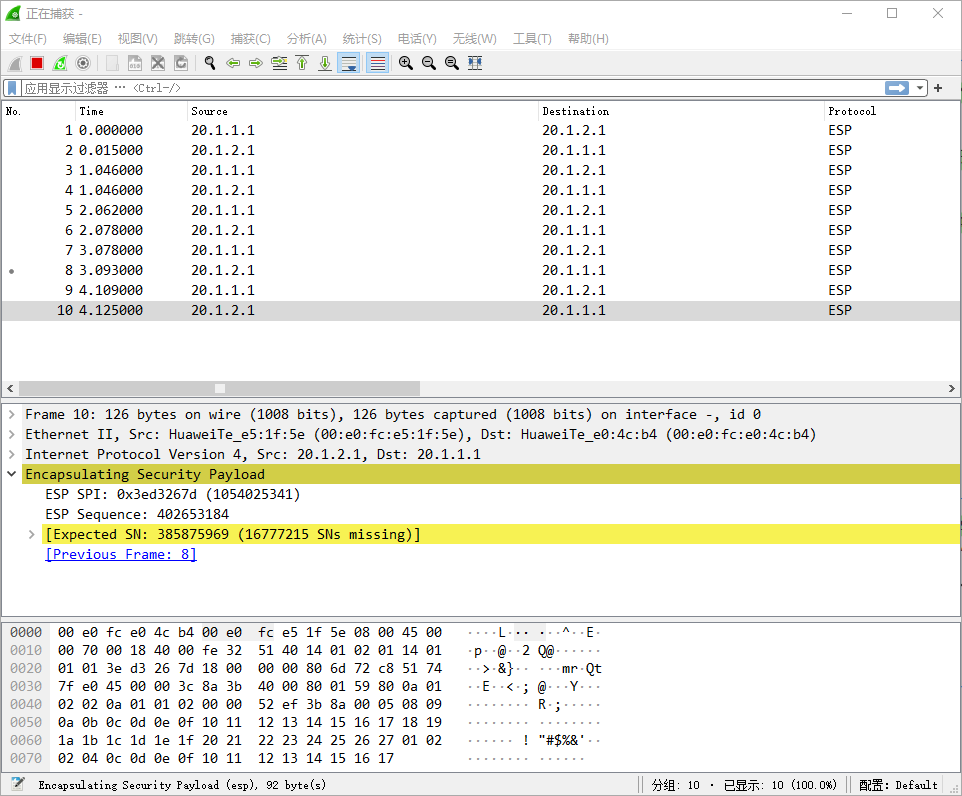Open the 无线(W) menu

(x=474, y=39)
